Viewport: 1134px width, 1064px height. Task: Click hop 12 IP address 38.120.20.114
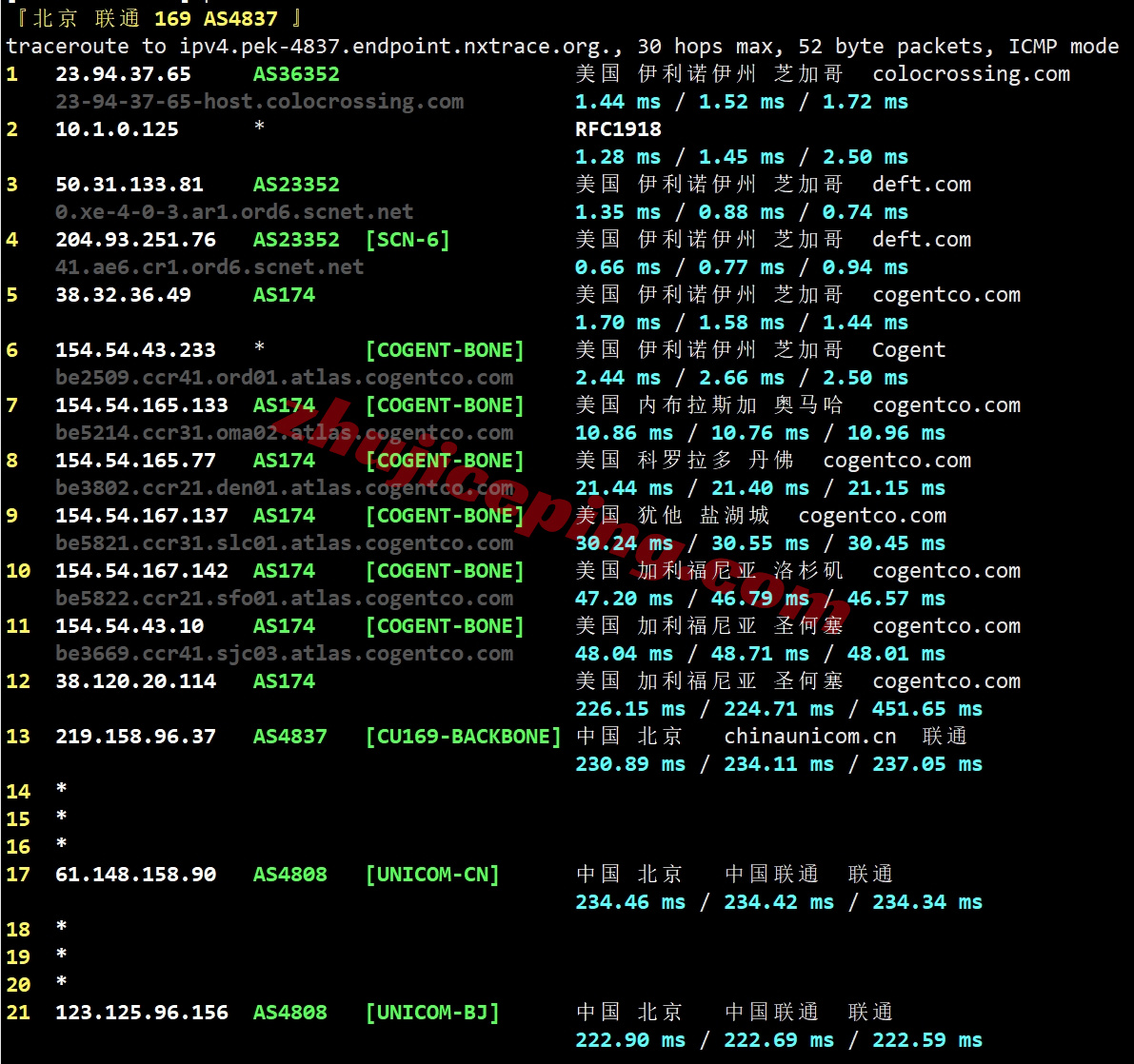pyautogui.click(x=135, y=681)
